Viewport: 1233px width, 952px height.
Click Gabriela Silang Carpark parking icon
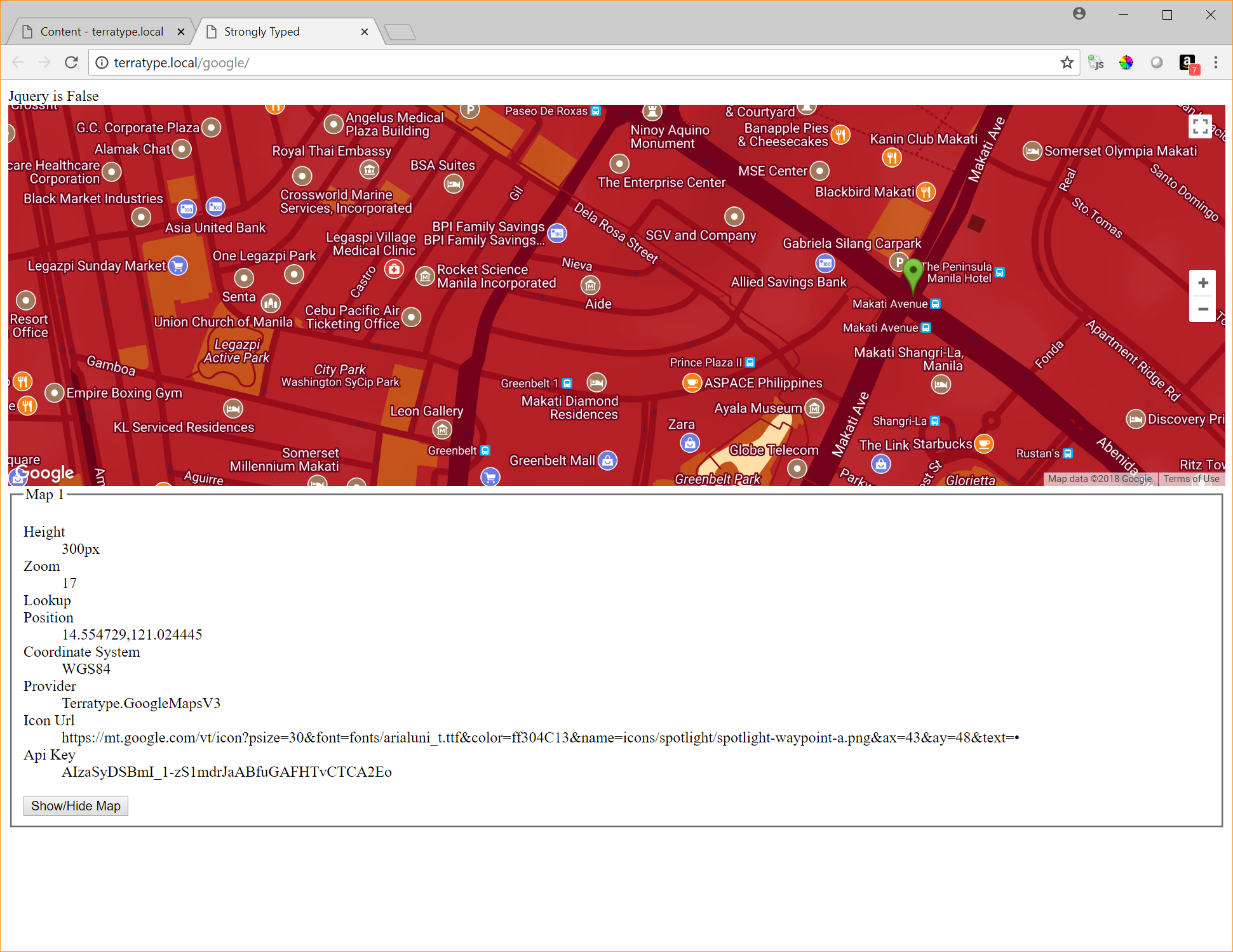click(x=898, y=261)
